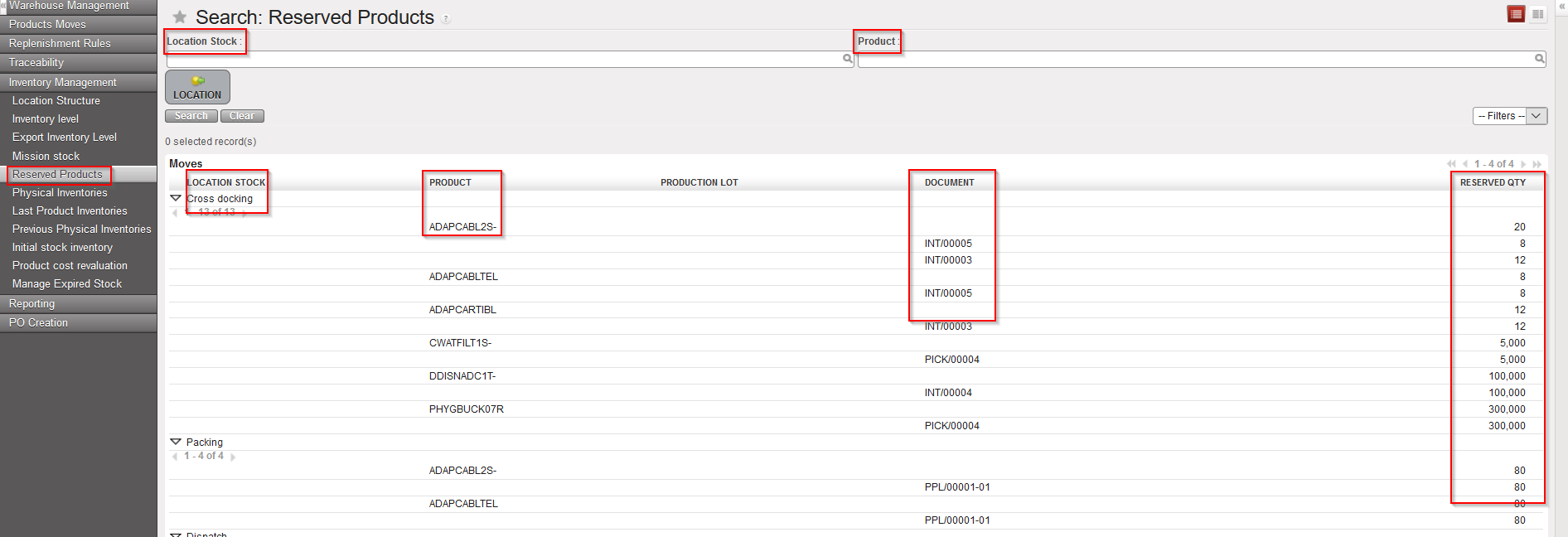Select Reserved Products in sidebar
Screen dimensions: 1568x537
click(x=57, y=174)
